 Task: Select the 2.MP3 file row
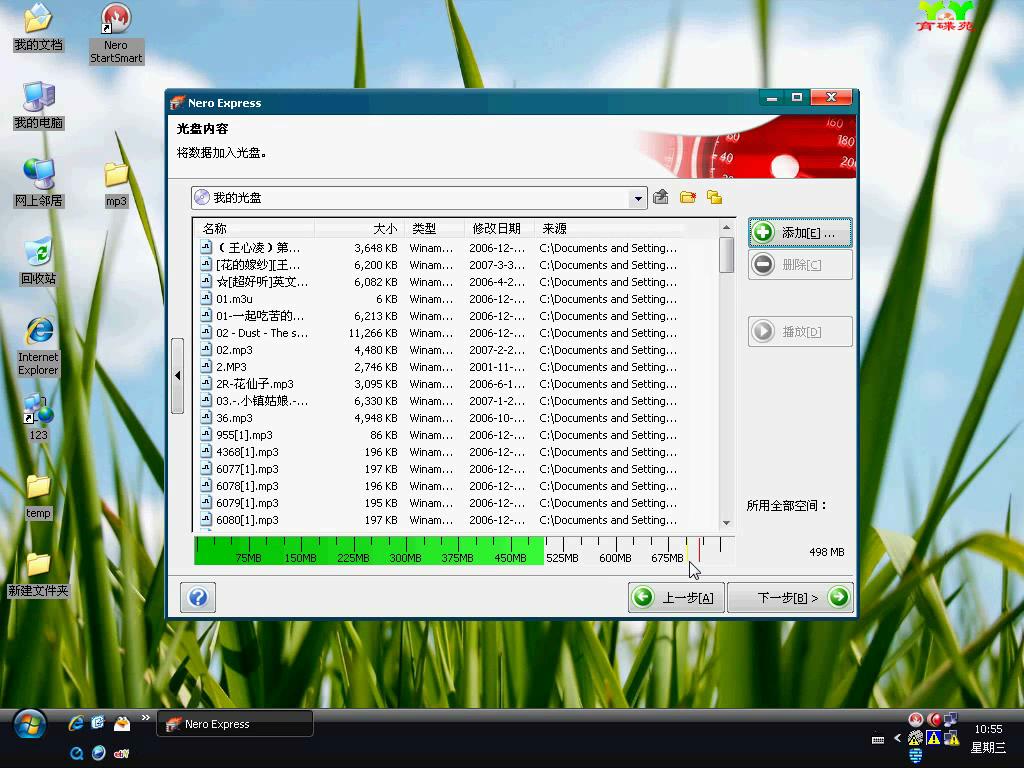coord(439,367)
